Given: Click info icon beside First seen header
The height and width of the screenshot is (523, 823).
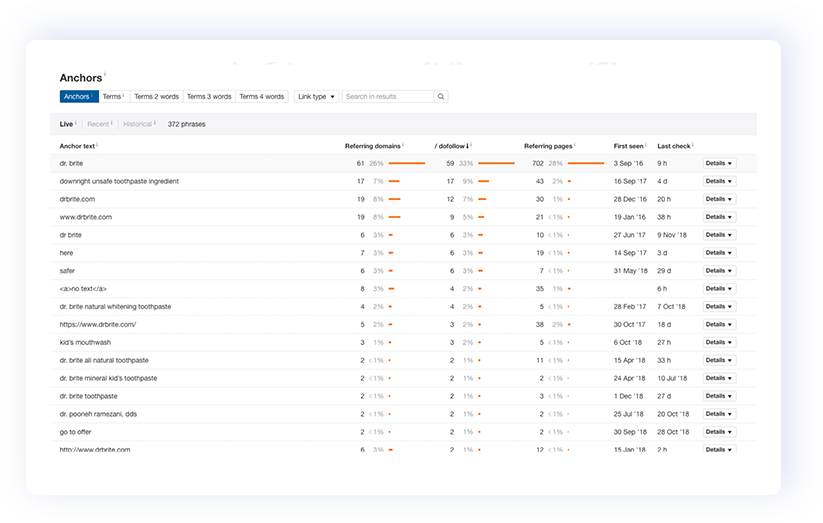Looking at the screenshot, I should (x=646, y=144).
